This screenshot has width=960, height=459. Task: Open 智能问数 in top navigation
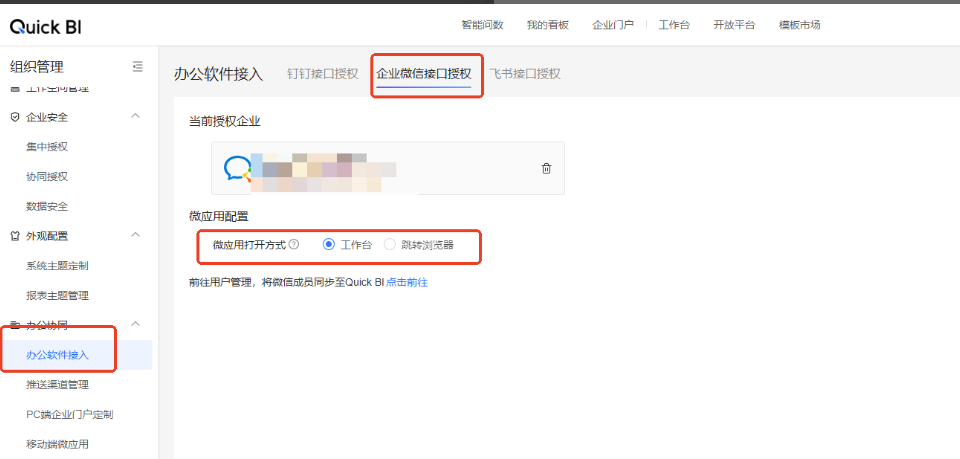(482, 25)
